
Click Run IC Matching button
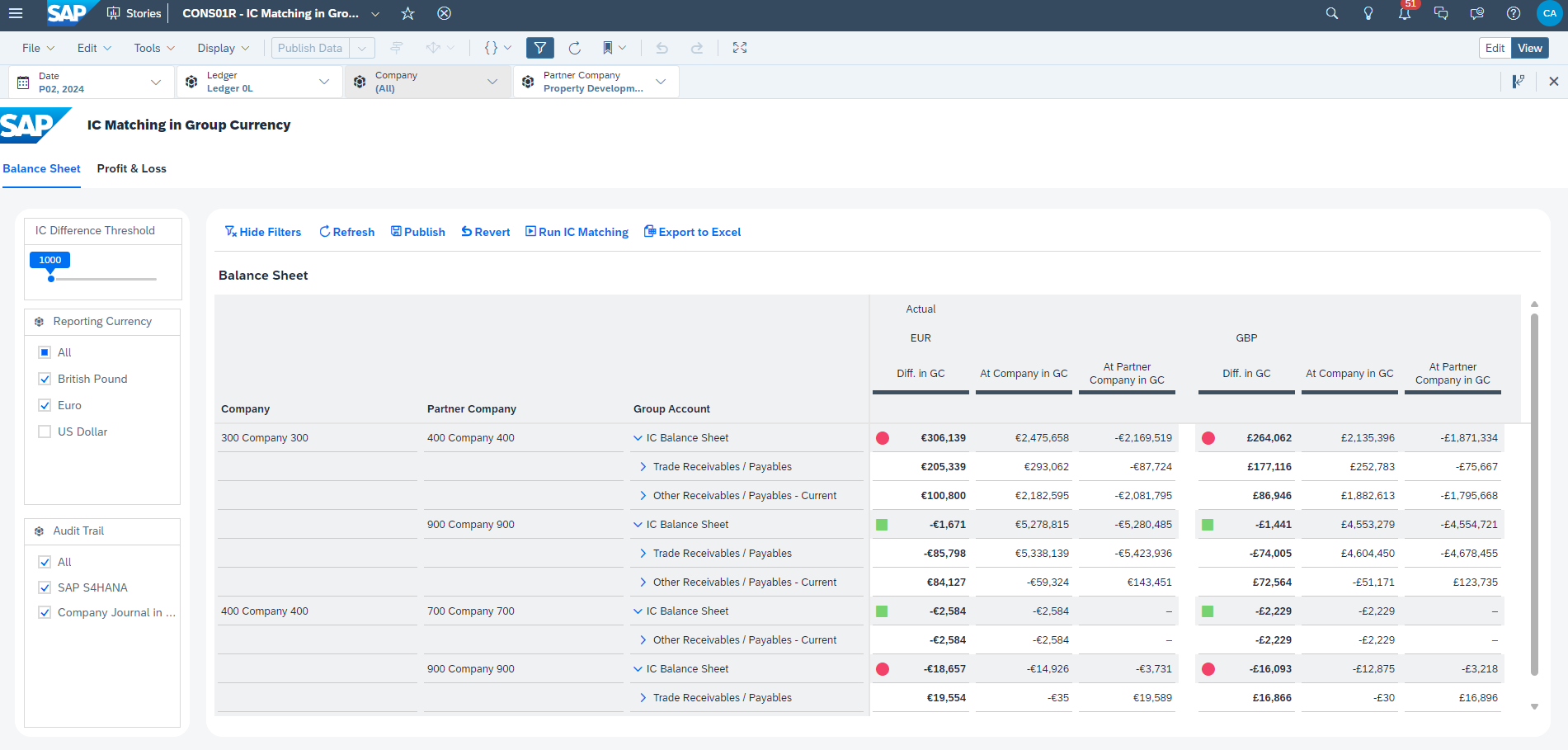[577, 232]
